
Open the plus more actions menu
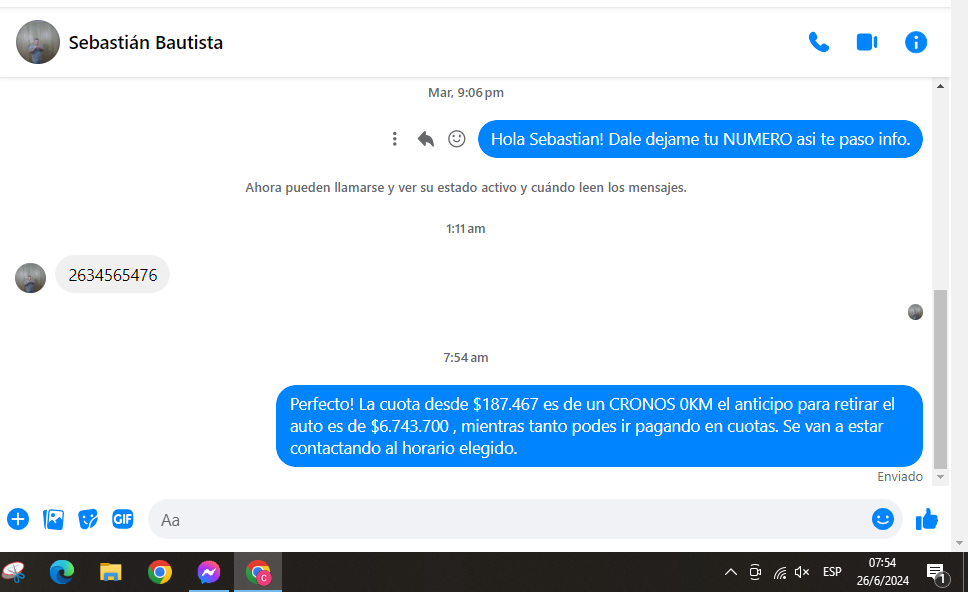click(18, 519)
